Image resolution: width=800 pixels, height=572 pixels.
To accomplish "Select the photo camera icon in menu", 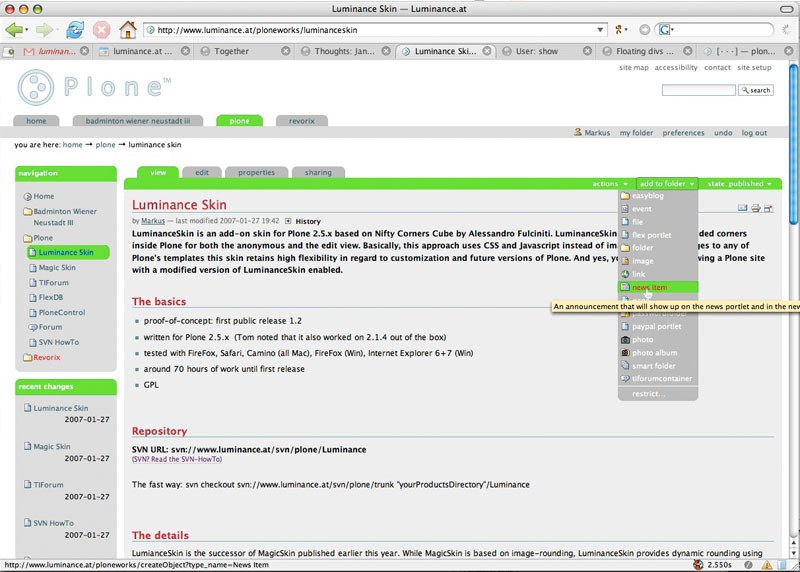I will coord(625,340).
